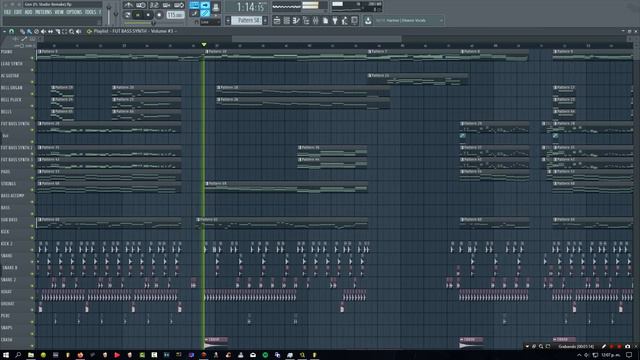Screen dimensions: 640x360
Task: Click the new project document icon
Action: [x=325, y=21]
